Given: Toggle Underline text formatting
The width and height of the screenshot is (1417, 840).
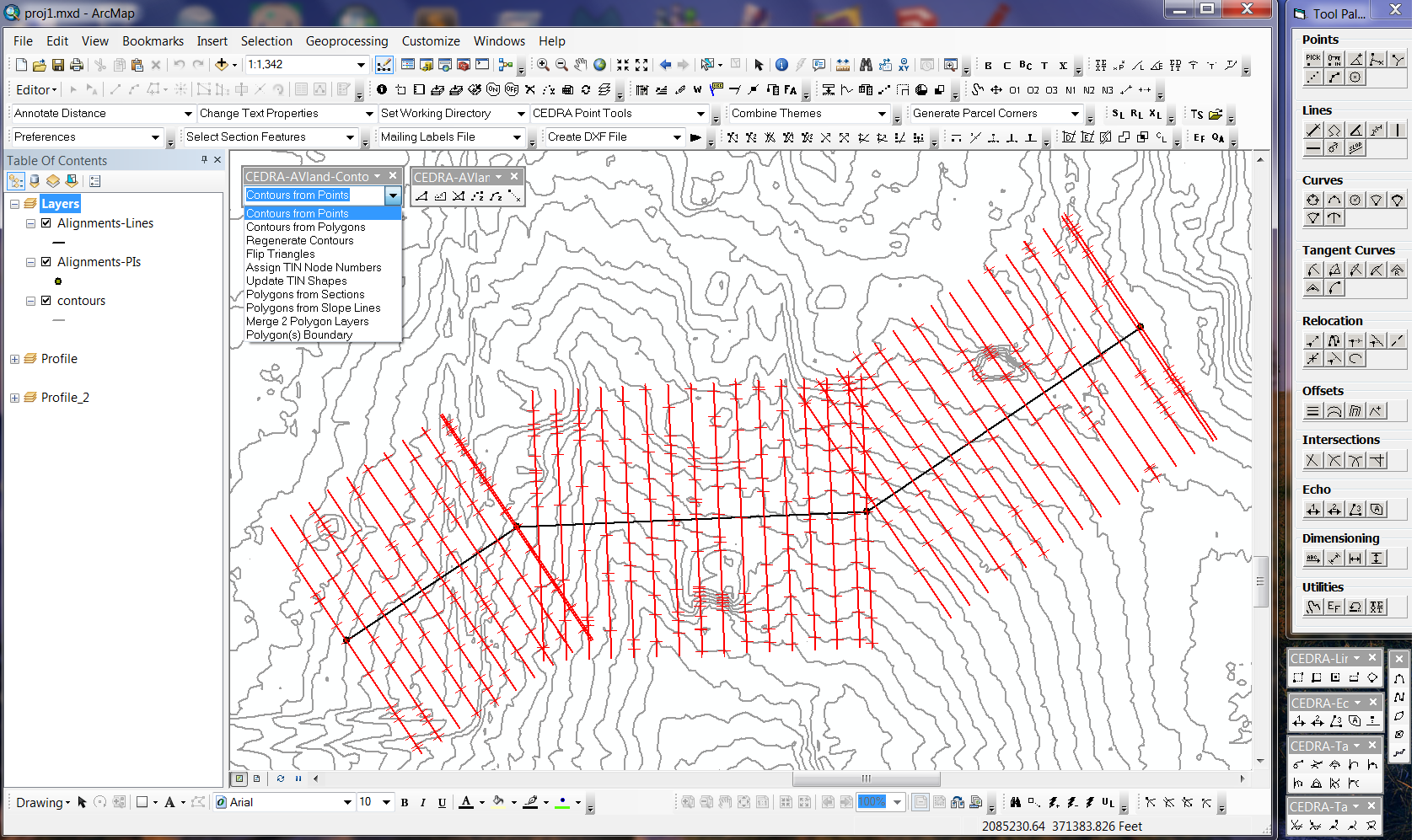Looking at the screenshot, I should [x=442, y=802].
